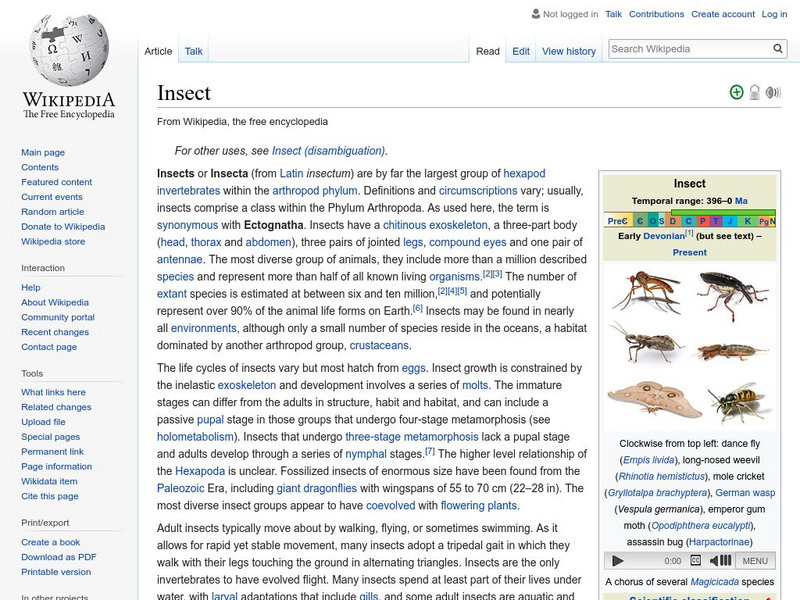800x600 pixels.
Task: Select the Edit tab
Action: point(520,50)
